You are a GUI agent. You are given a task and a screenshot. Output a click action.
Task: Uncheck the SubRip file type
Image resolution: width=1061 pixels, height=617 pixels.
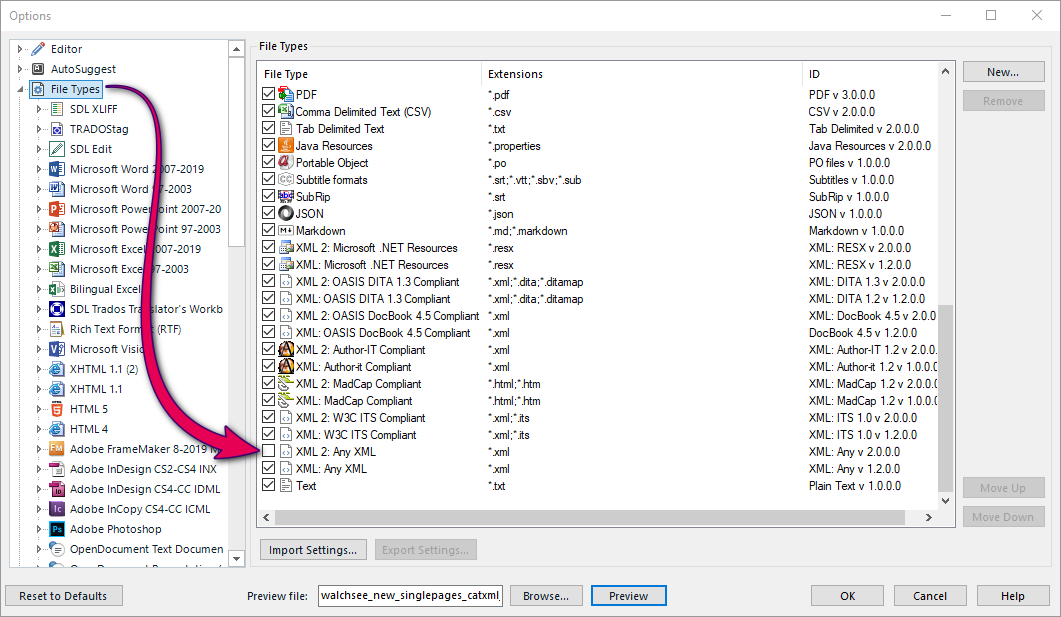coord(267,196)
